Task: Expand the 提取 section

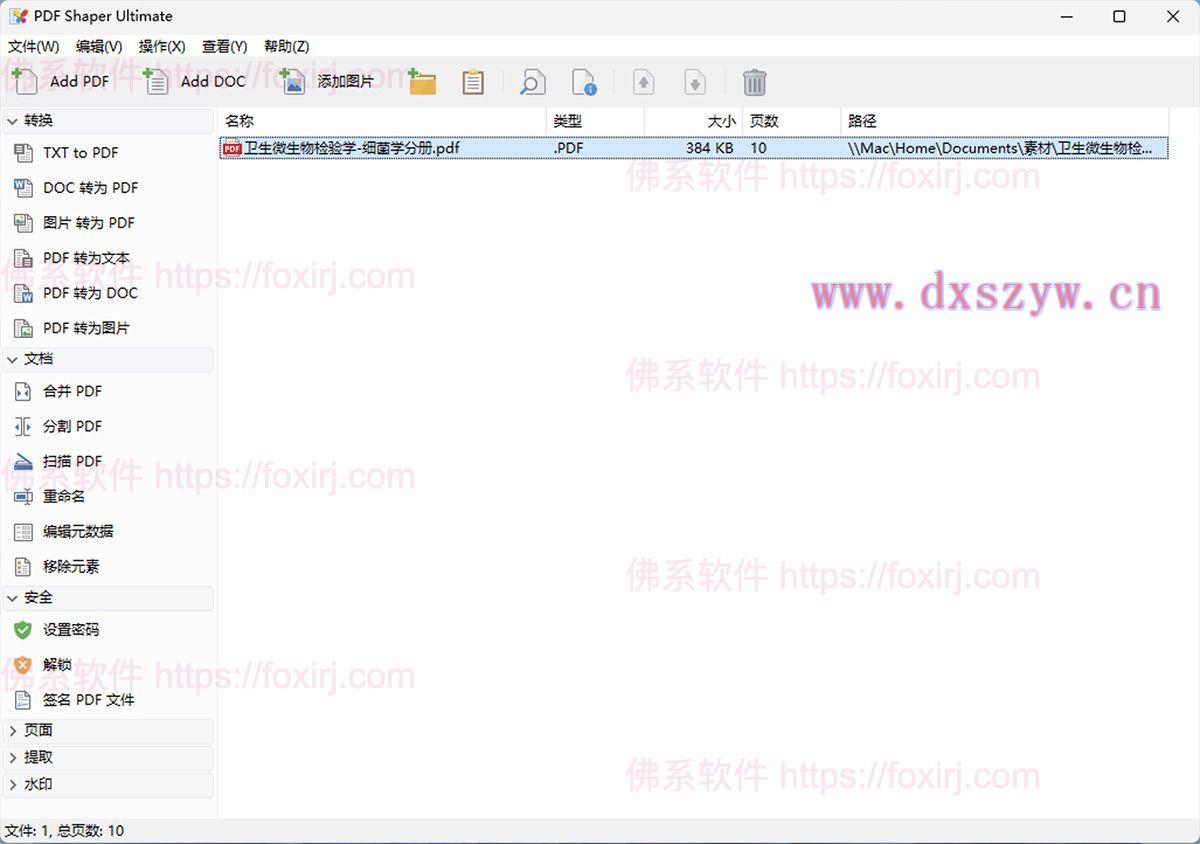Action: (x=108, y=758)
